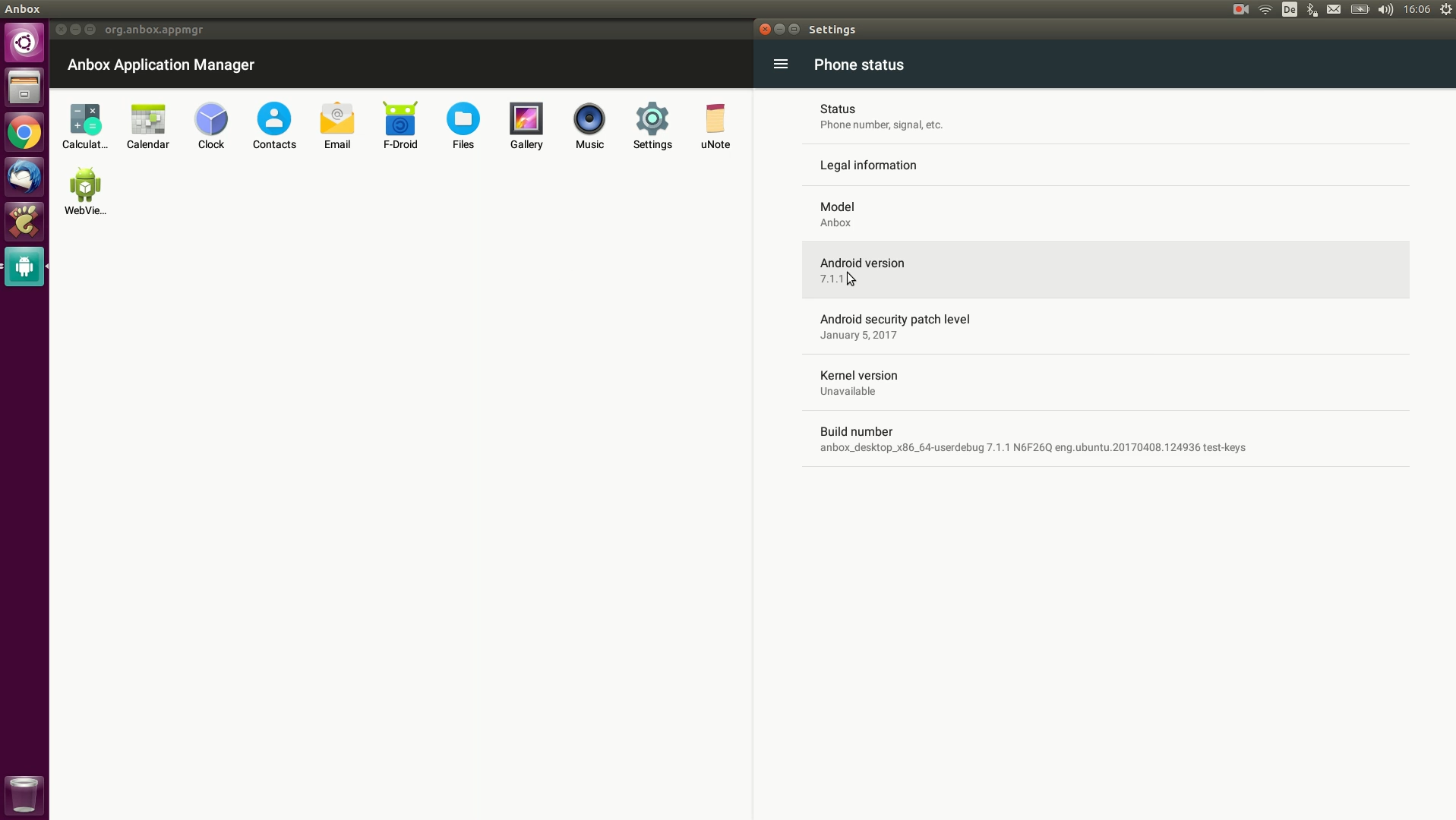Launch Google Chrome from the dock
This screenshot has width=1456, height=820.
24,133
